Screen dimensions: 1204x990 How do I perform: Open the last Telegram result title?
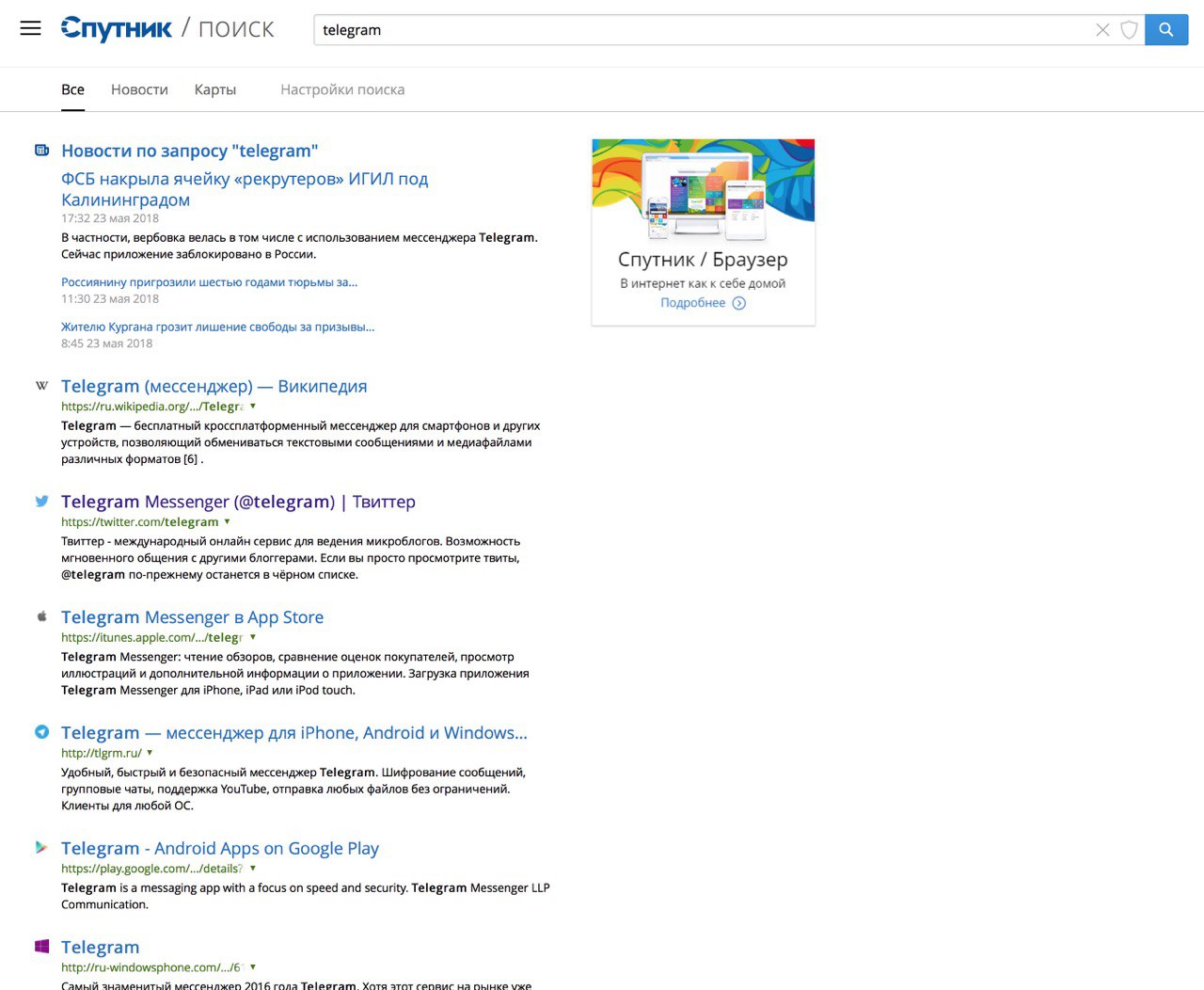pos(100,948)
